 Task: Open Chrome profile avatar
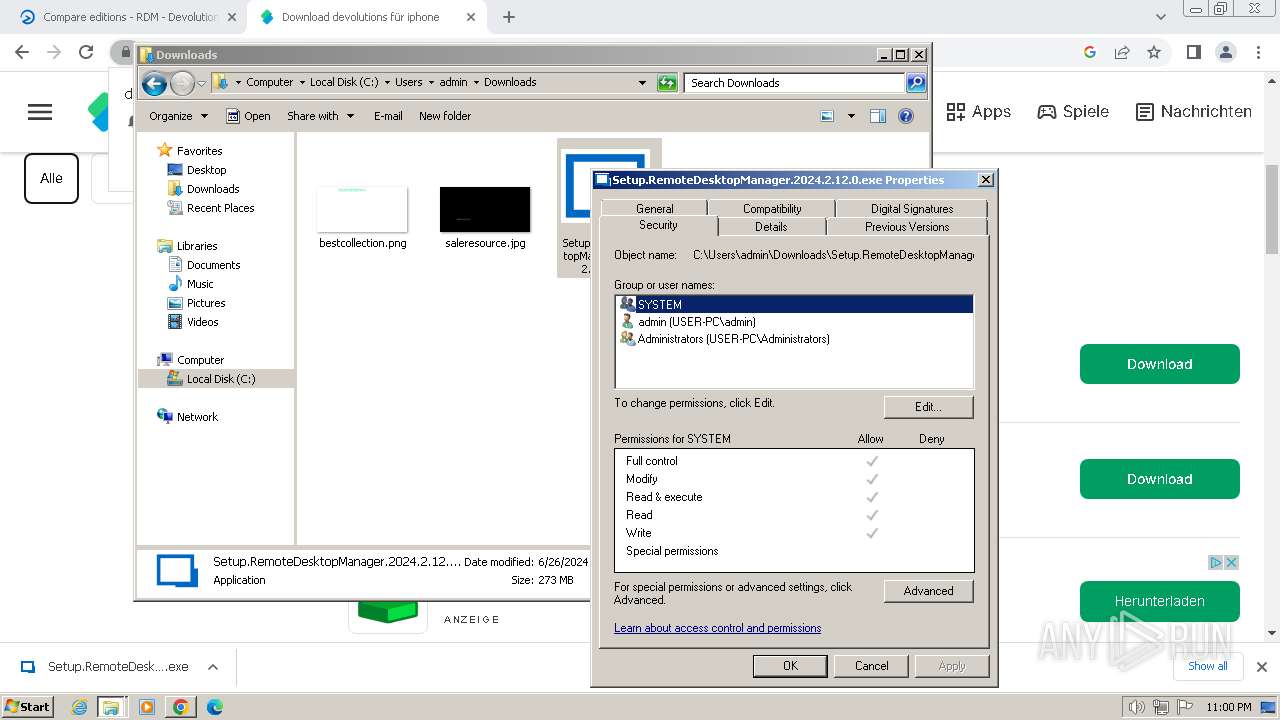pyautogui.click(x=1225, y=52)
